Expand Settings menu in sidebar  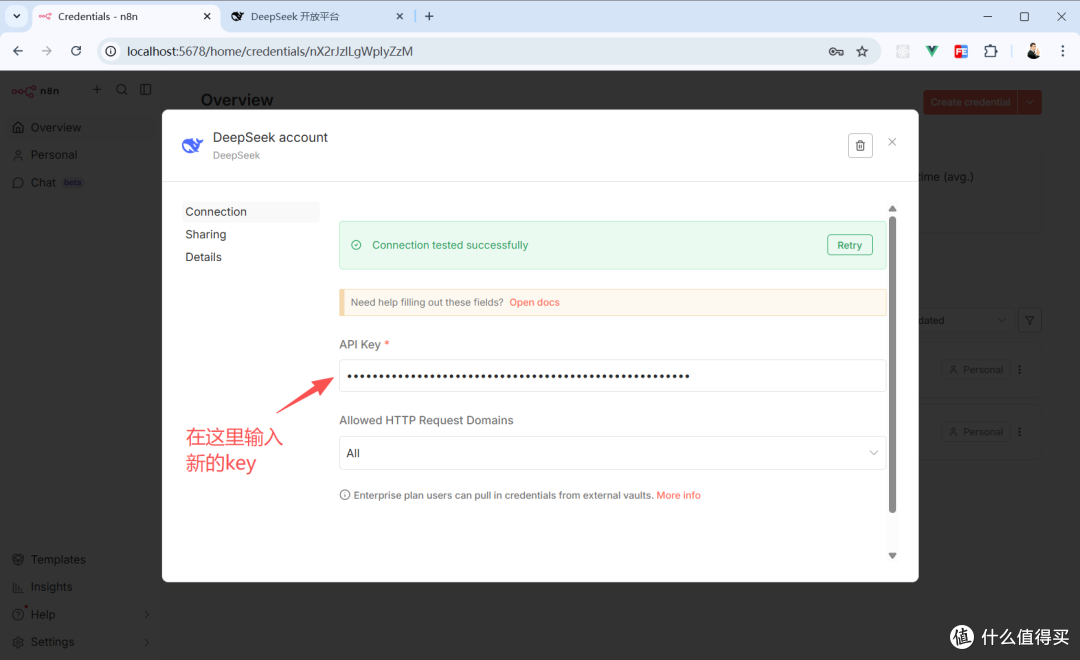81,642
